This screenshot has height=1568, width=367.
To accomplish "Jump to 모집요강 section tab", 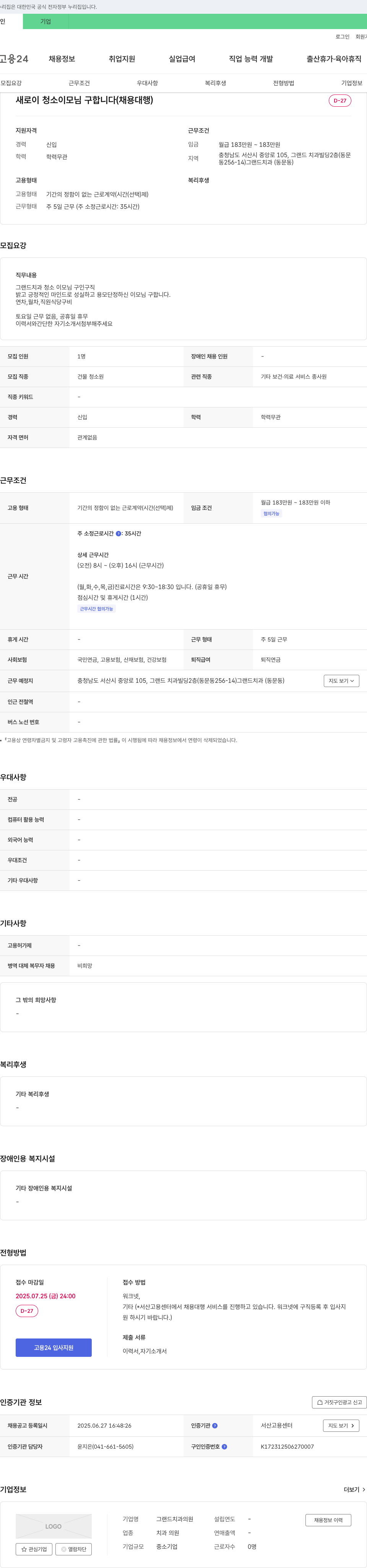I will [11, 83].
